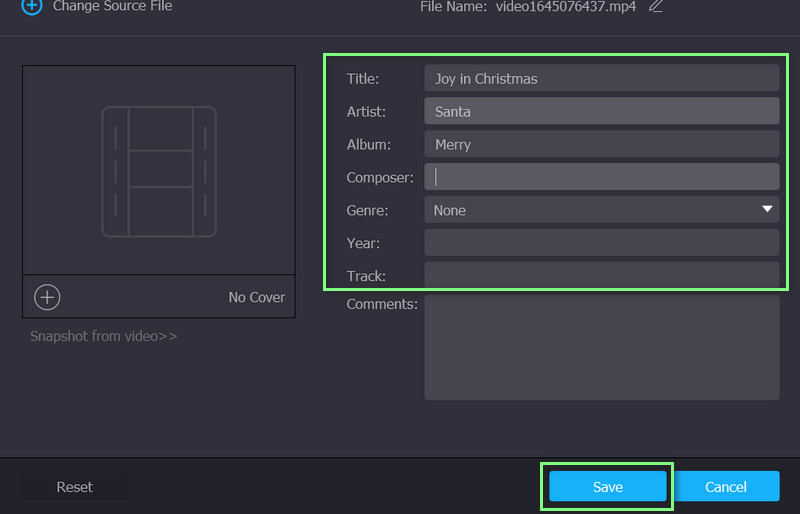Click the No Cover label
800x514 pixels.
[256, 297]
